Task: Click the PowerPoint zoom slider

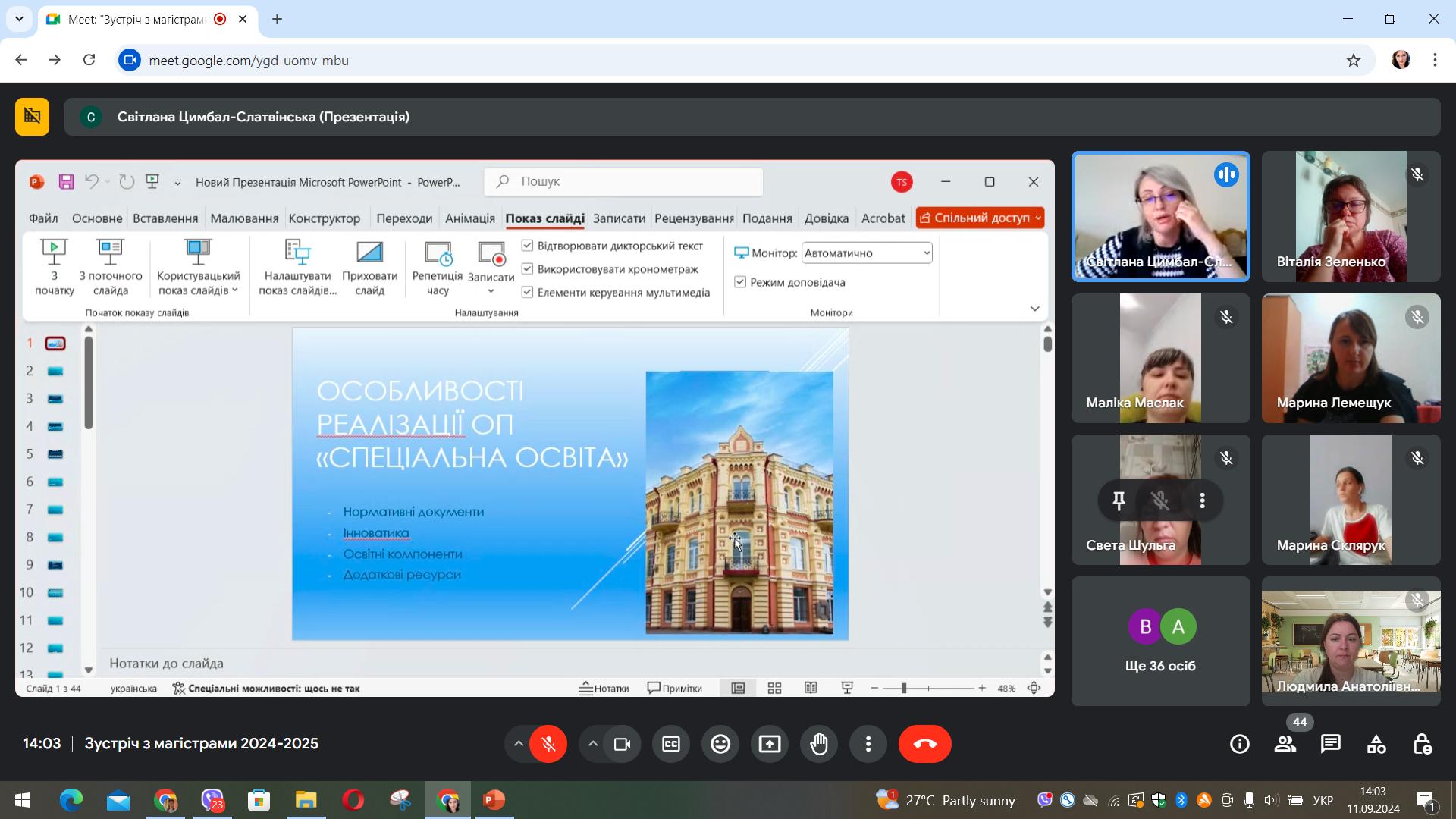Action: click(x=927, y=688)
